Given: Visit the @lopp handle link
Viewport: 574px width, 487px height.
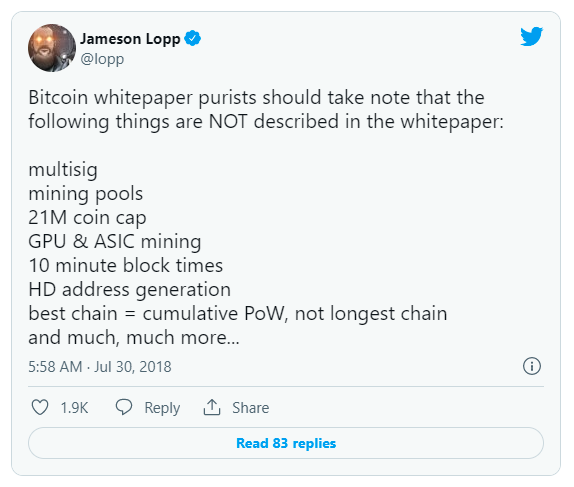Looking at the screenshot, I should (102, 59).
